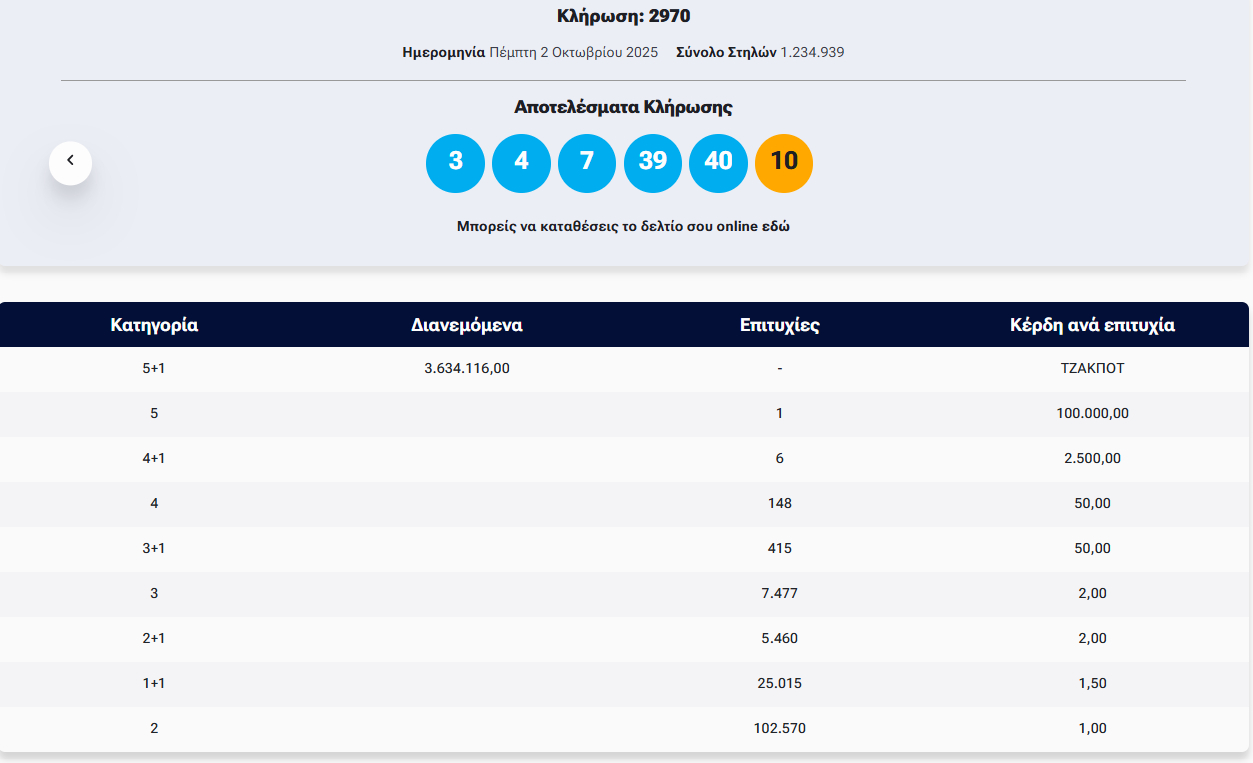Click the blue ball number 4
1253x763 pixels.
(x=521, y=163)
